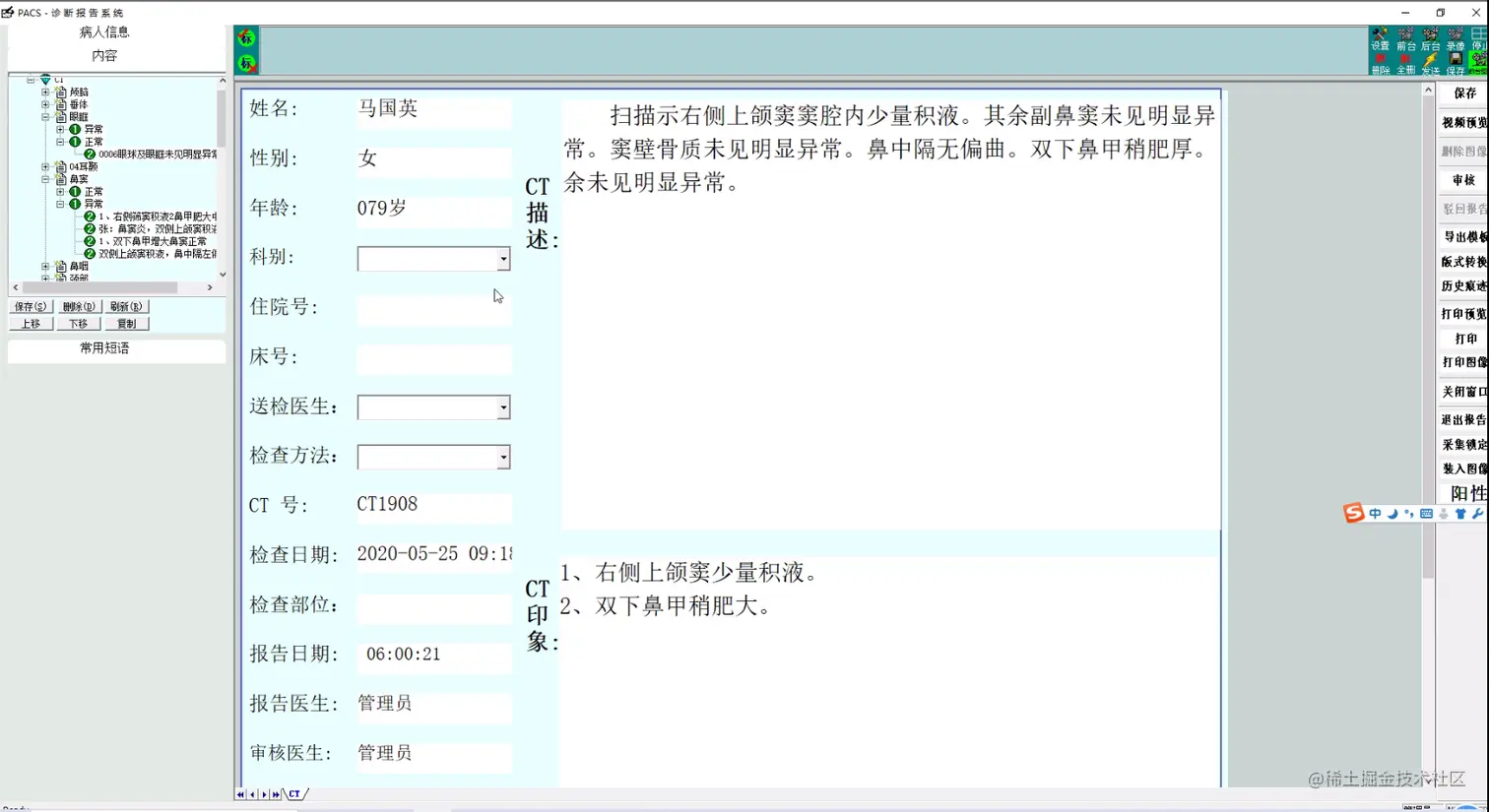Expand the 04耳颞 tree node
Screen dimensions: 1489x812
pos(45,167)
